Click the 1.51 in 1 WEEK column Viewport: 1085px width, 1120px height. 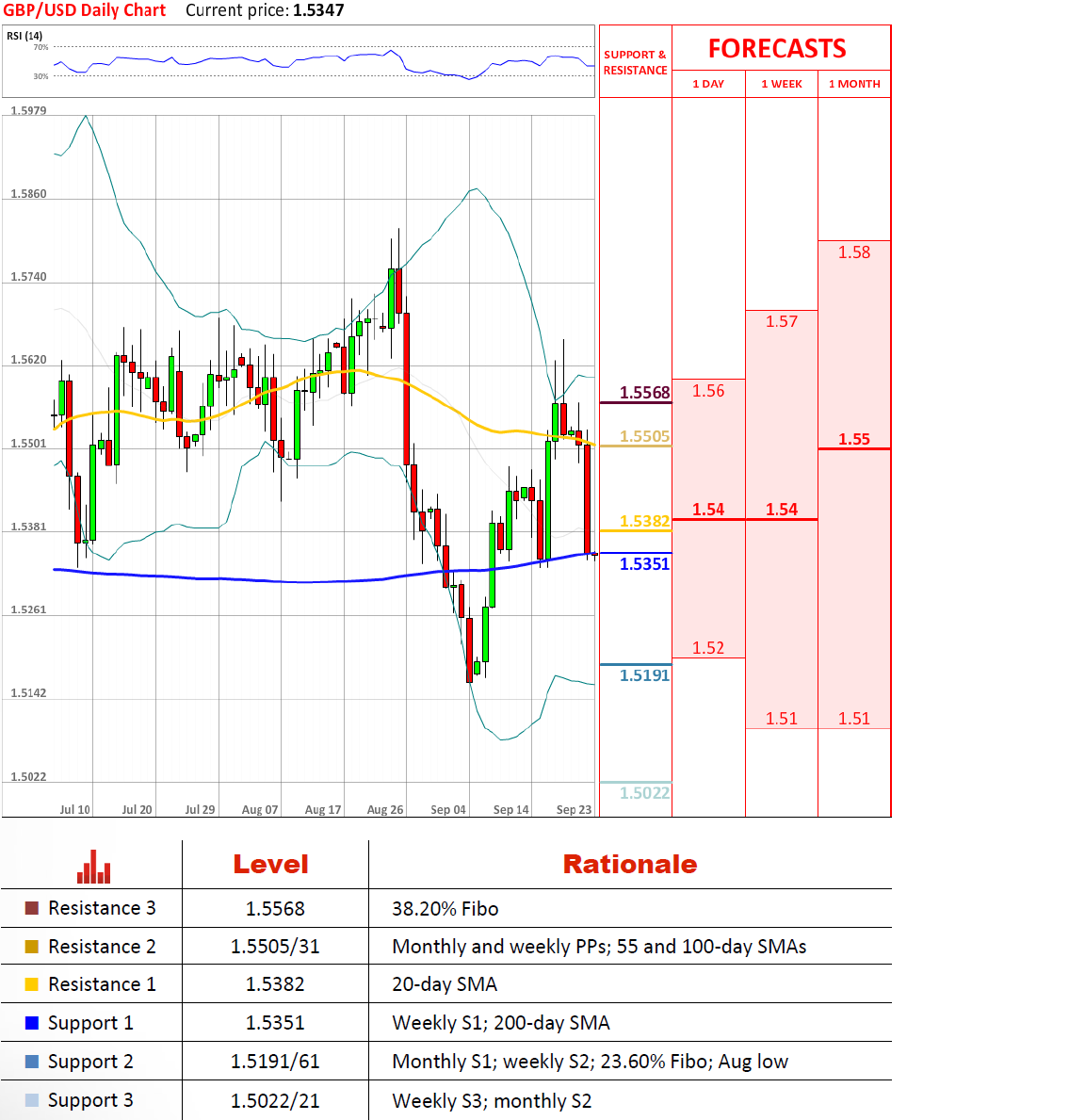[x=782, y=719]
